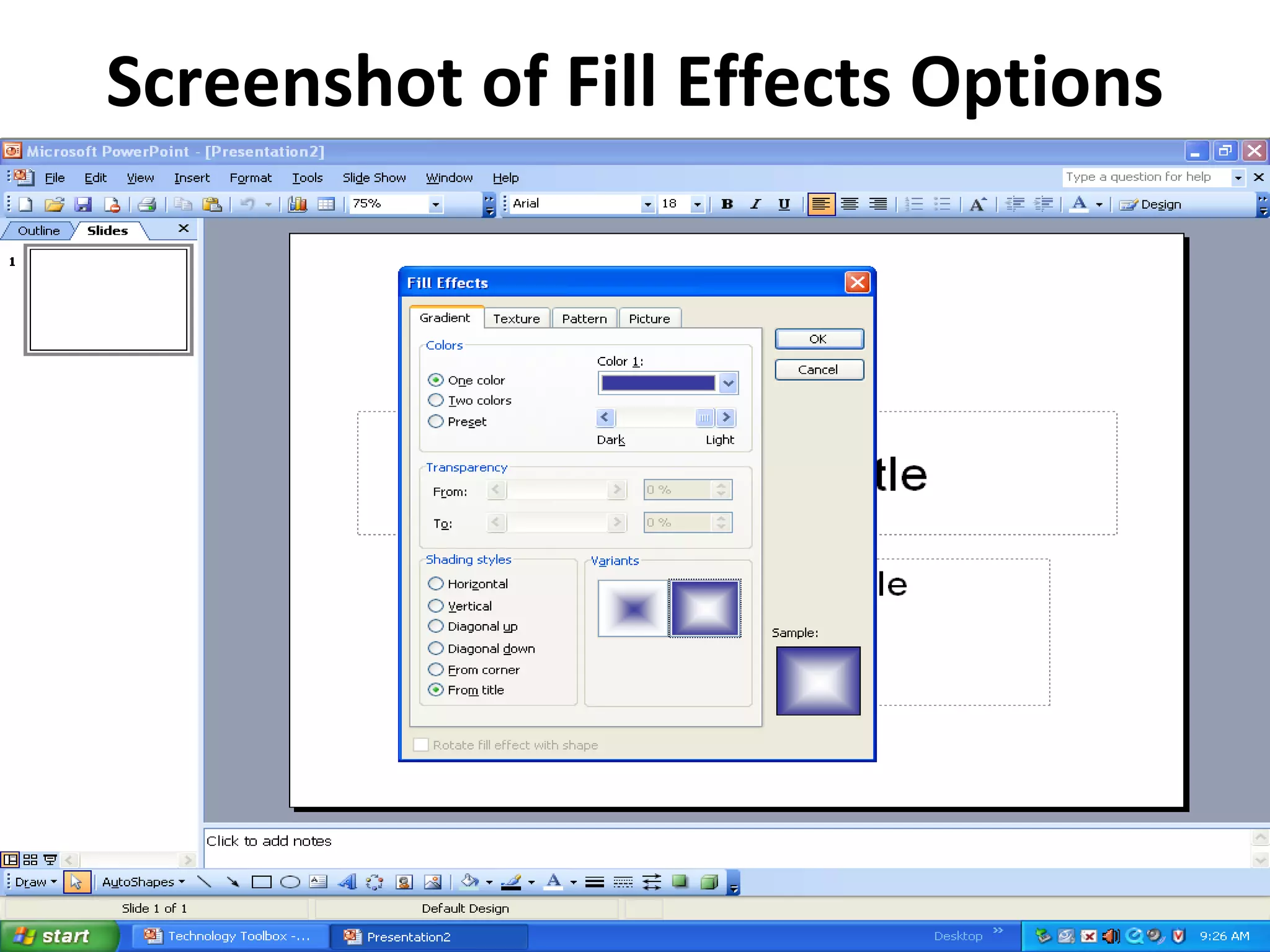Click the Align Right icon
This screenshot has width=1270, height=952.
(x=878, y=204)
